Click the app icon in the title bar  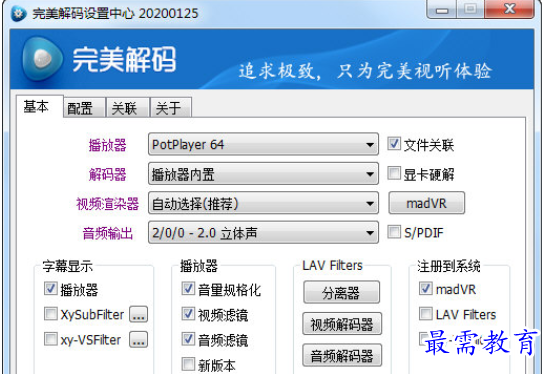click(x=18, y=14)
